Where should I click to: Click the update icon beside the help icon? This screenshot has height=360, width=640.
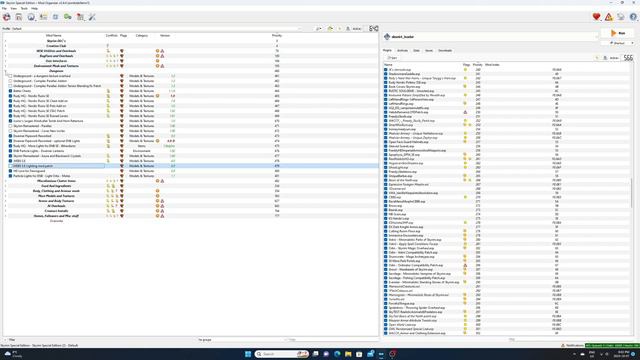tap(621, 17)
